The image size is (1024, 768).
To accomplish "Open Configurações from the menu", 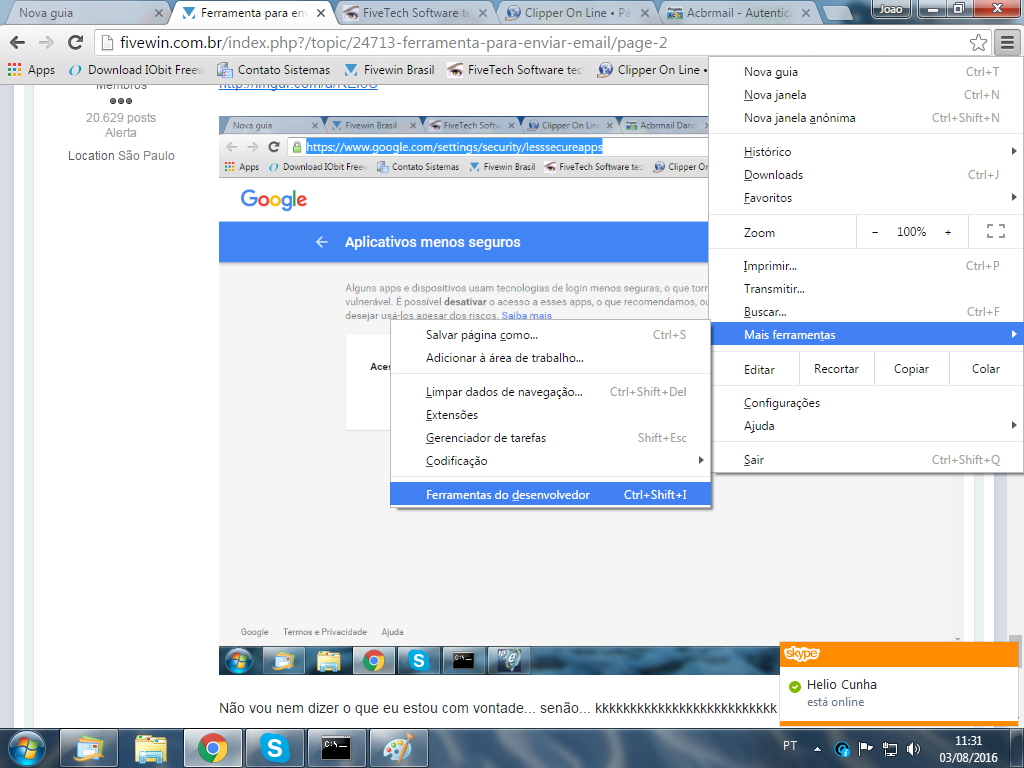I will click(x=866, y=403).
